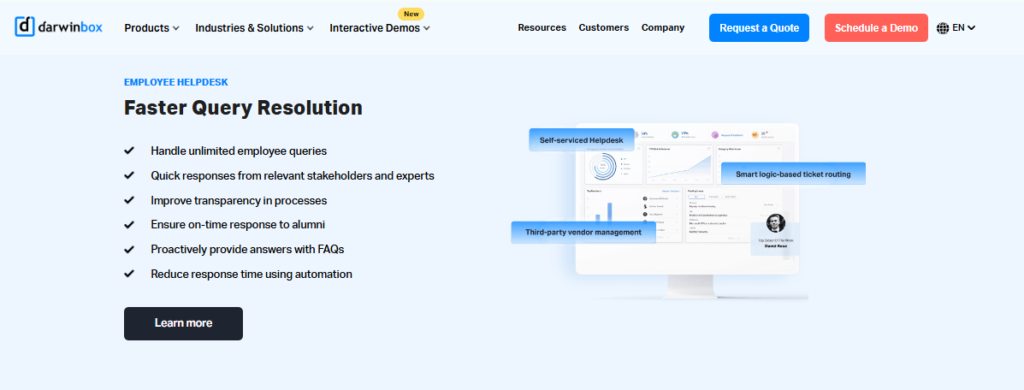Click checkmark beside Handle unlimited employee queries
Viewport: 1024px width, 390px height.
(129, 150)
